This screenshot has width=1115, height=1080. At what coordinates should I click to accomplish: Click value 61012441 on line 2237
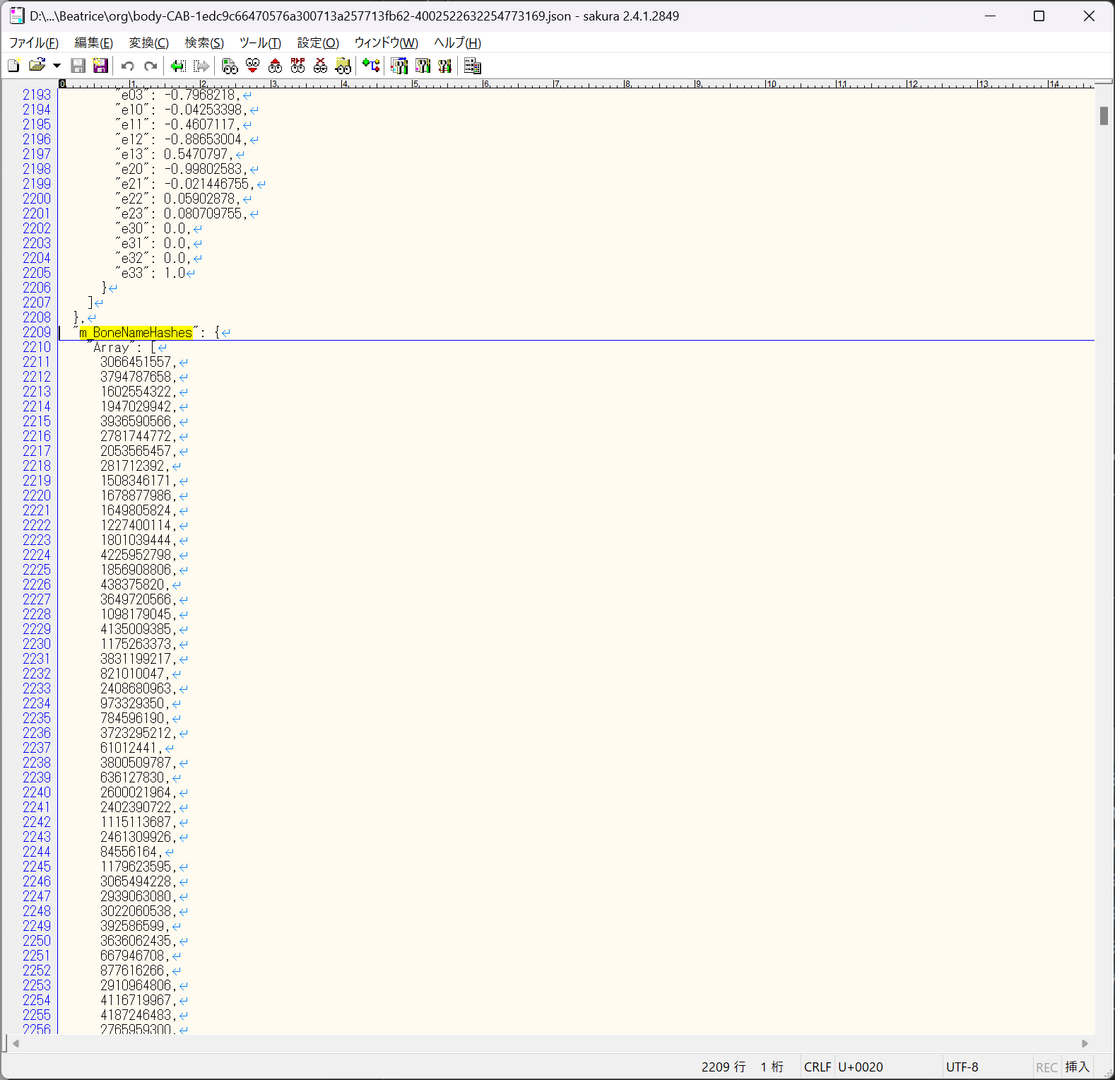click(x=129, y=748)
